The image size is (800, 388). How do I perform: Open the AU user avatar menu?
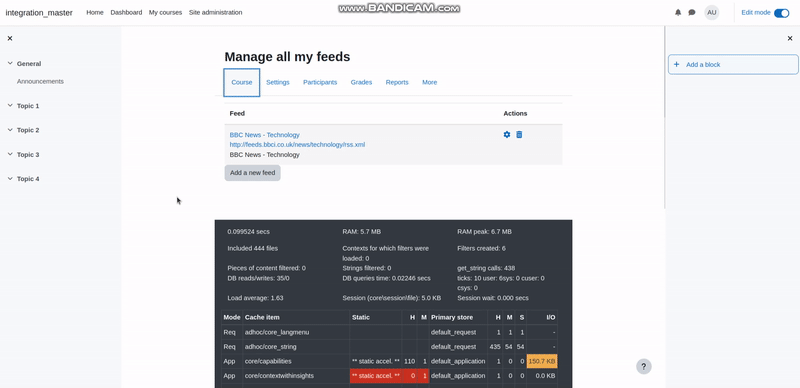point(712,13)
